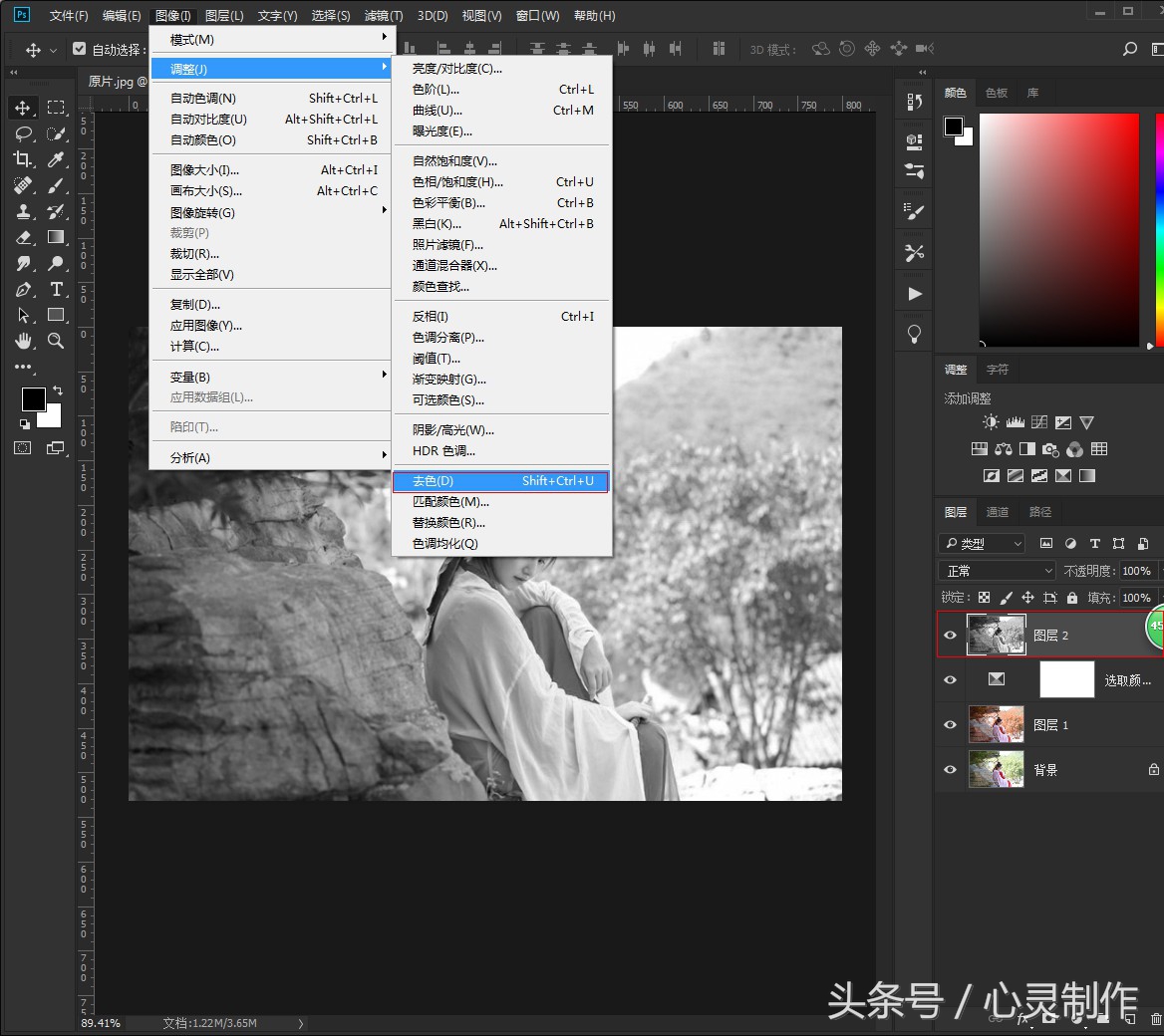
Task: Pick the Crop tool
Action: click(24, 159)
